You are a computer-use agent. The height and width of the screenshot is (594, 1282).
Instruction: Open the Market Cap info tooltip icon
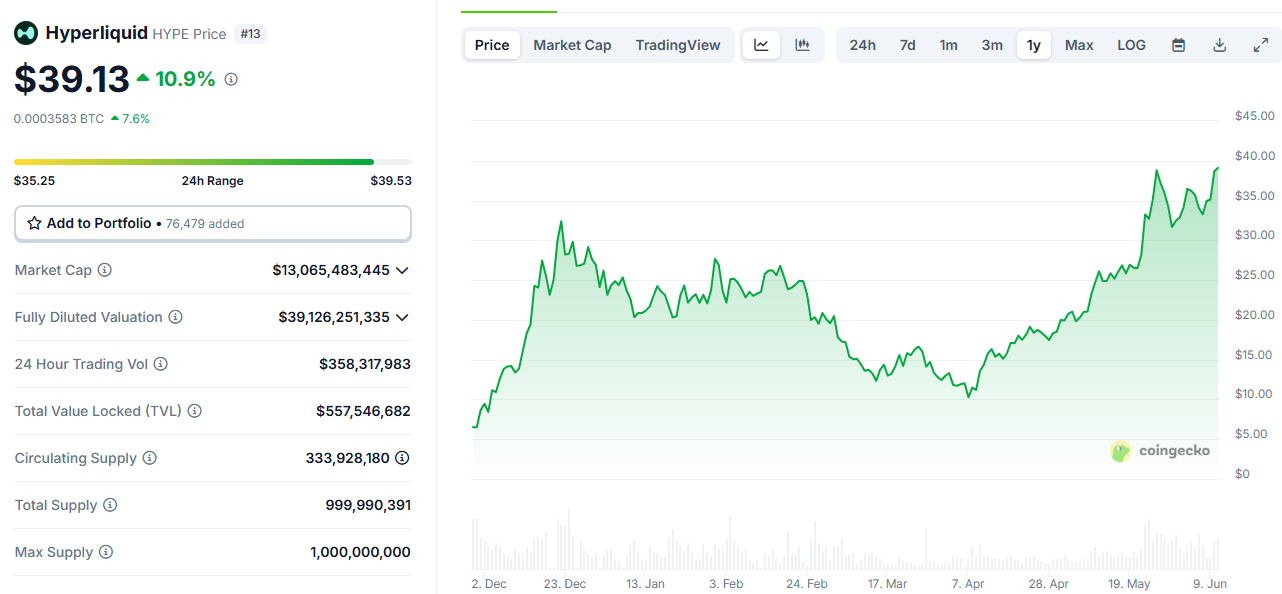(x=104, y=270)
